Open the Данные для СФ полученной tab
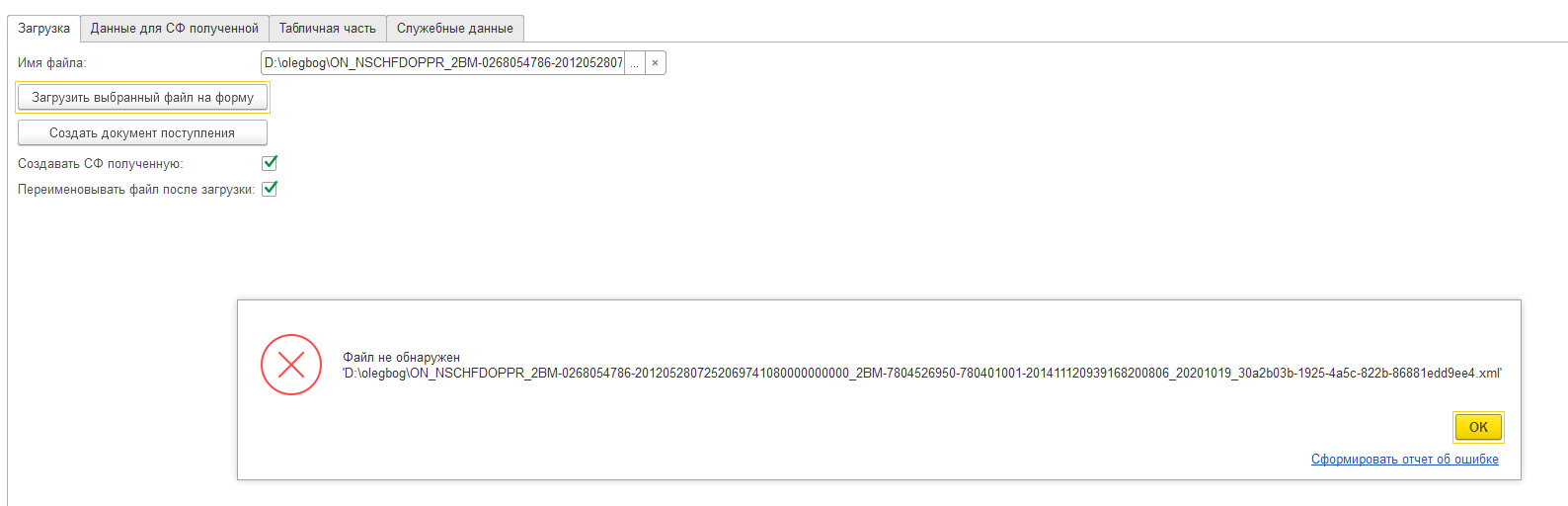Viewport: 1568px width, 506px height. tap(175, 29)
